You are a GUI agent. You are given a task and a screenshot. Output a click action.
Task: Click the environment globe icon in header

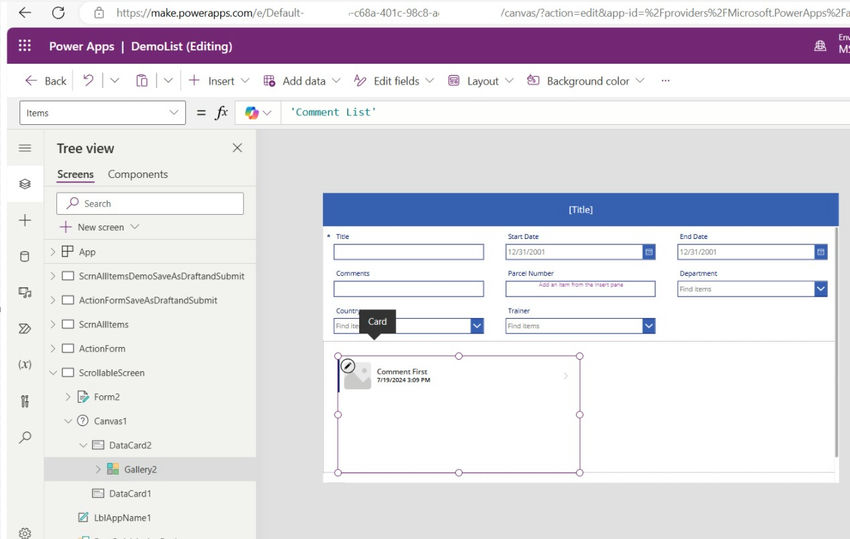(x=820, y=46)
